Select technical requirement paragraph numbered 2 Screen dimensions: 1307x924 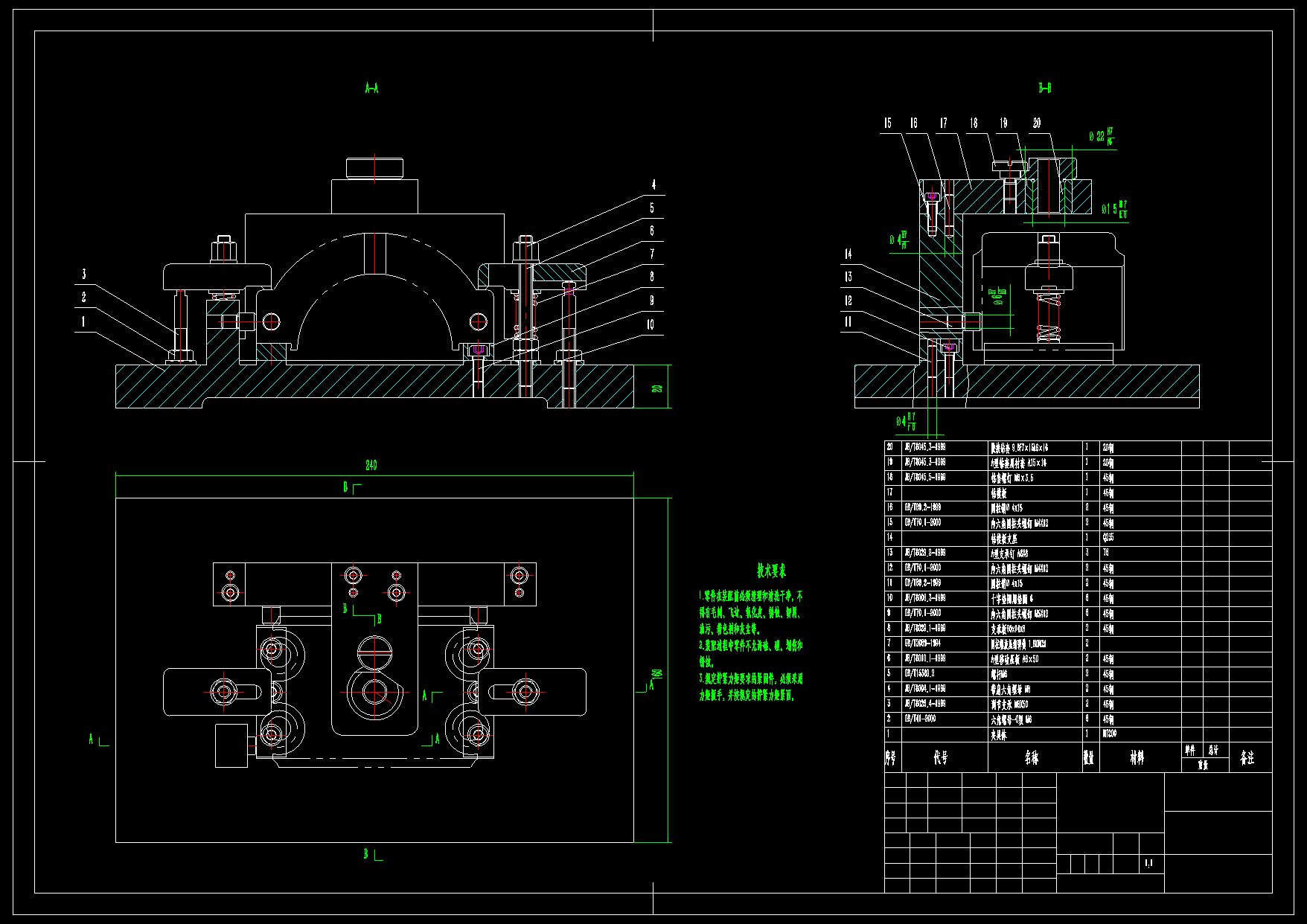(x=750, y=653)
